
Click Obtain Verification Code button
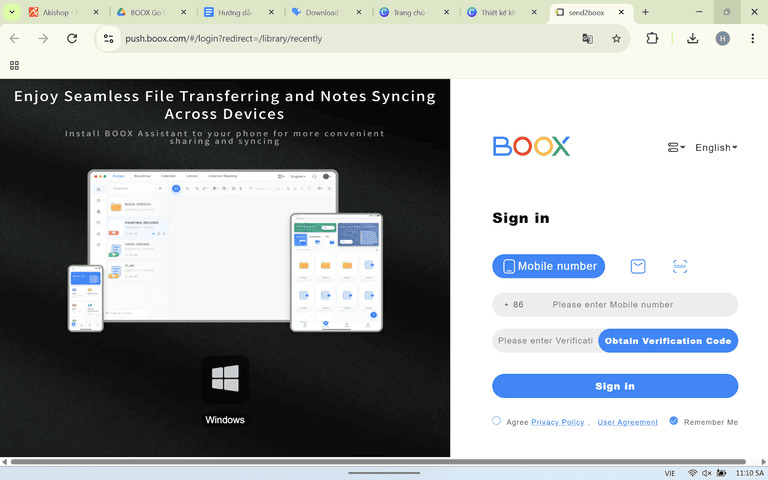(x=668, y=340)
